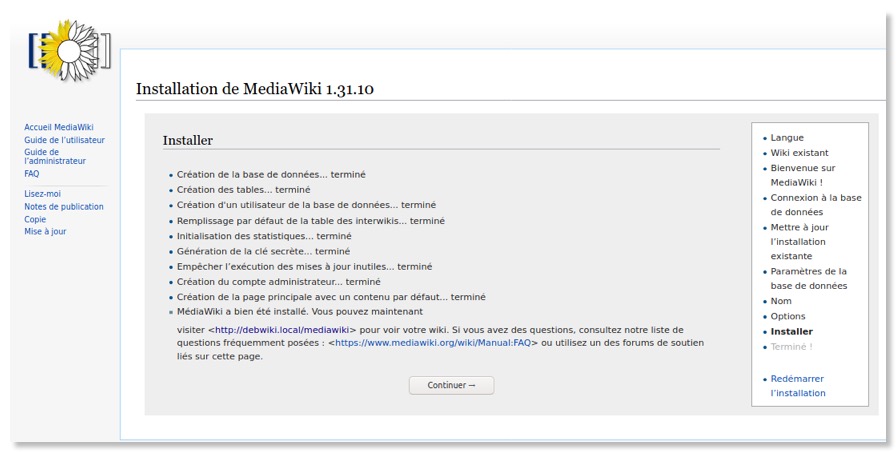Click the Installer section heading
The width and height of the screenshot is (896, 452).
click(187, 141)
